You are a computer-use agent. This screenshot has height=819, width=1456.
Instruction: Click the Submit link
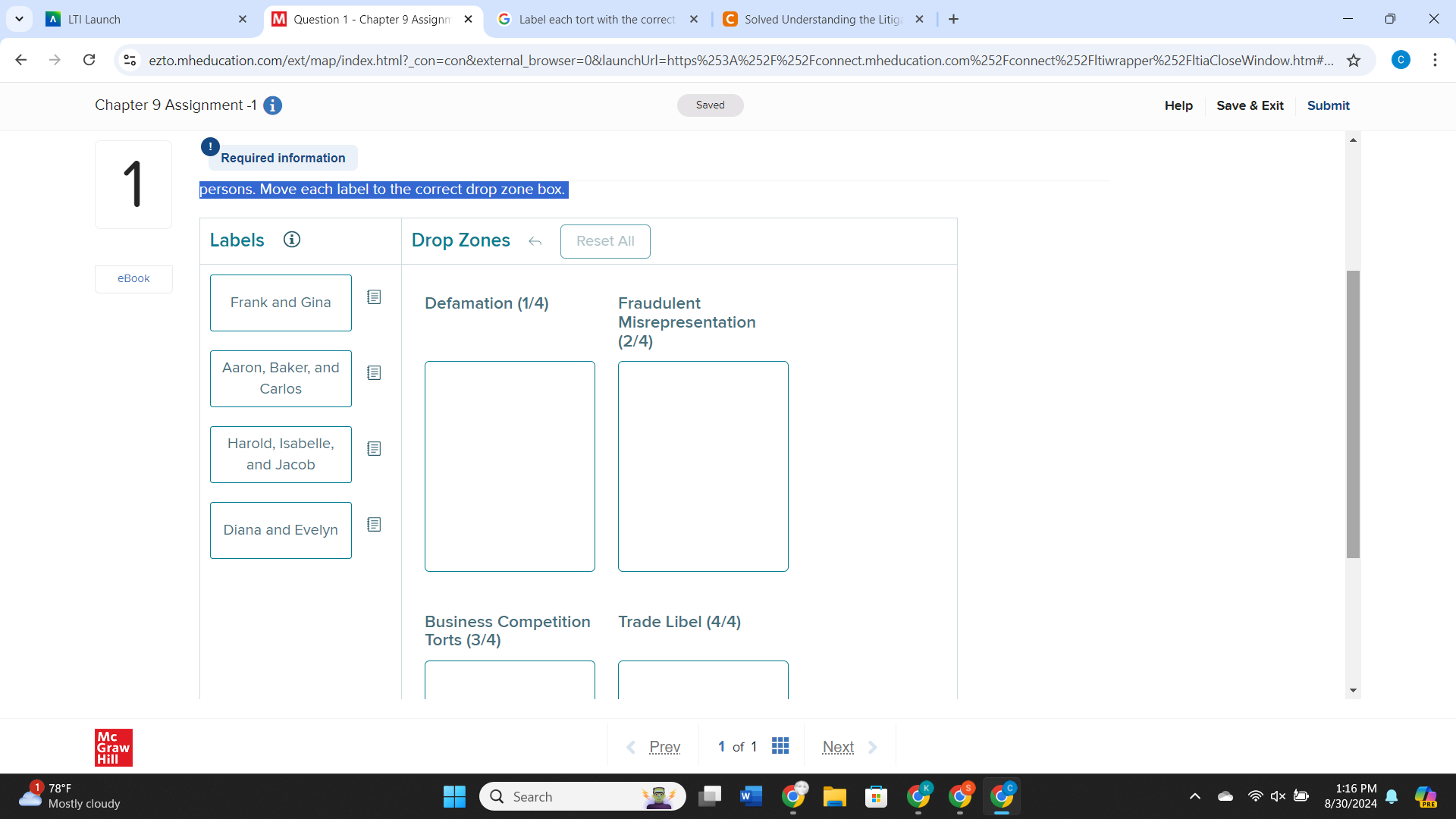[x=1328, y=105]
